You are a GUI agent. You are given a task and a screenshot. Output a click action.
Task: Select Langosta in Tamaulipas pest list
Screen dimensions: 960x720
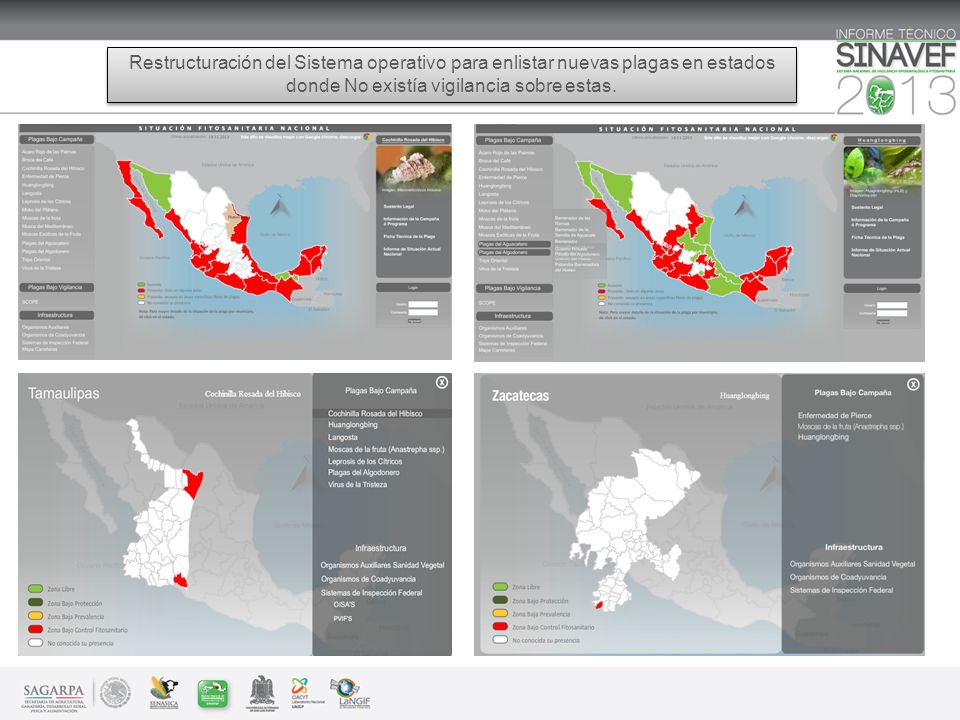pos(343,437)
